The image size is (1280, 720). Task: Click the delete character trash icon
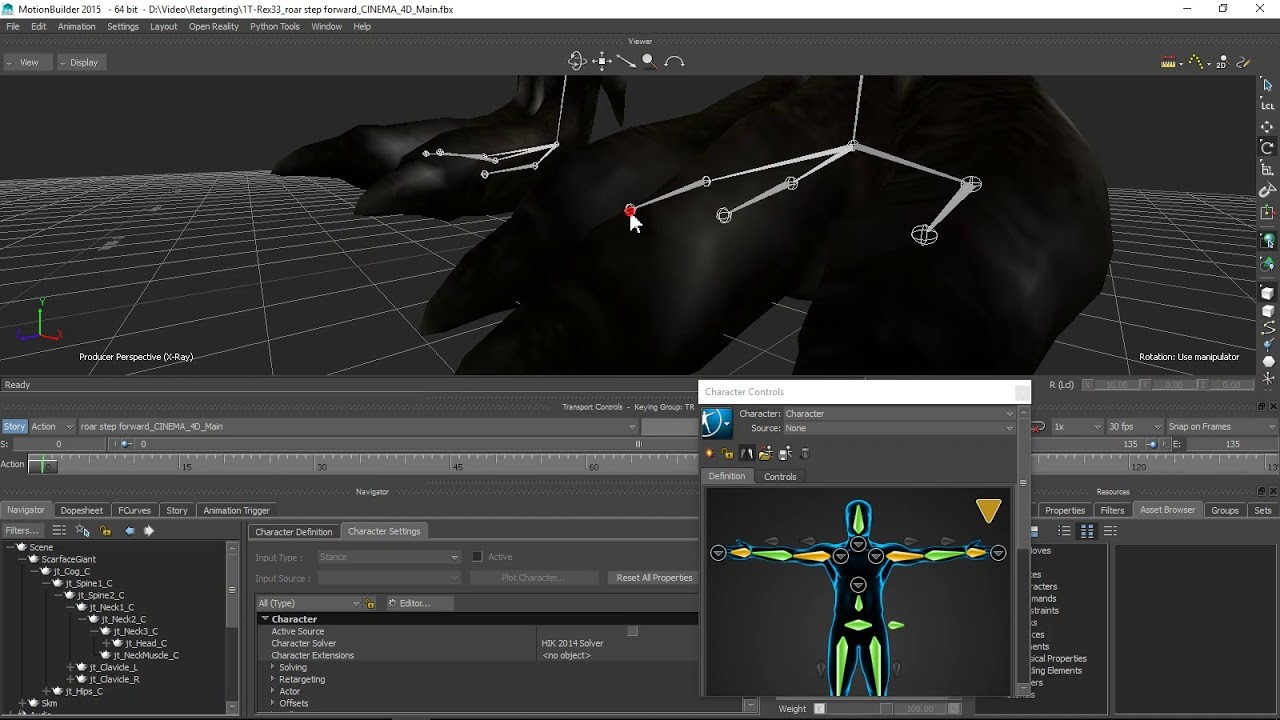pos(805,452)
